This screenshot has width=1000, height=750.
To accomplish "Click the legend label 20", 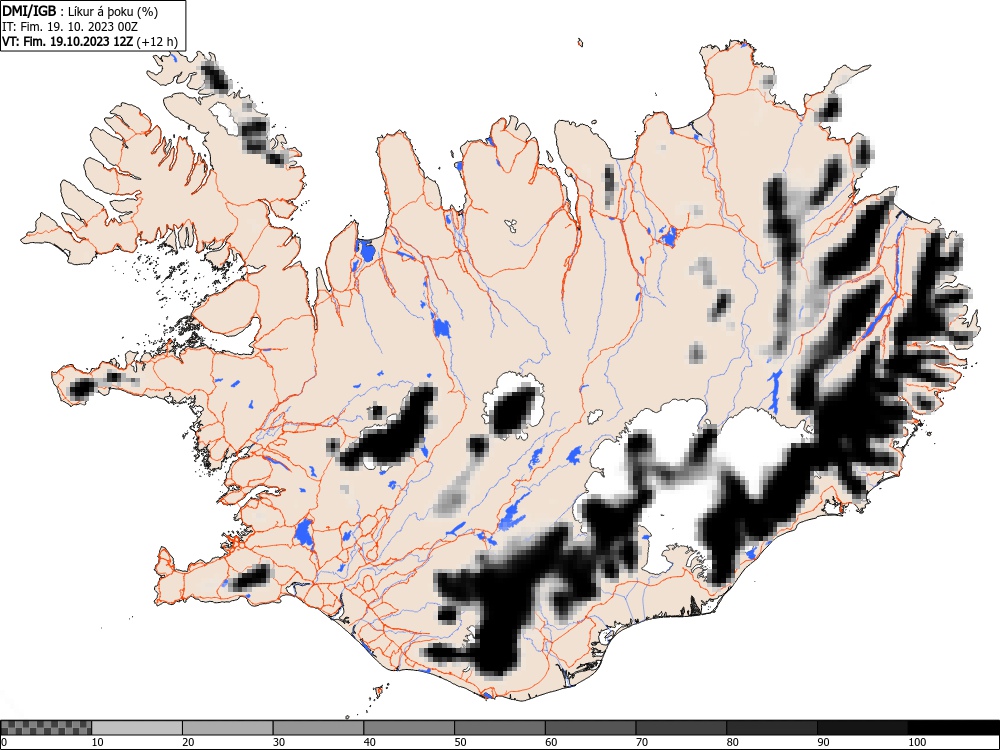I will [188, 742].
